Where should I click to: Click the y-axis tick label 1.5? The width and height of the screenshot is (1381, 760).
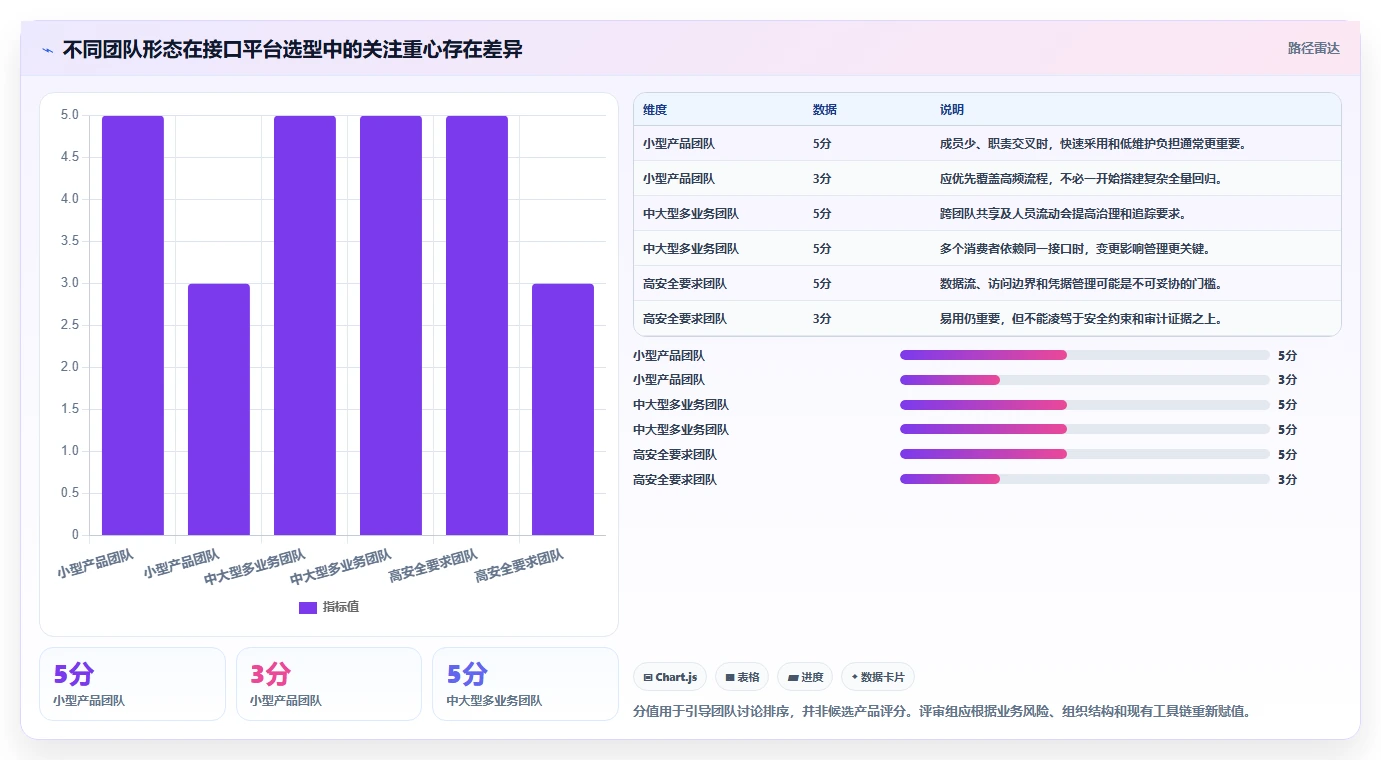click(69, 409)
